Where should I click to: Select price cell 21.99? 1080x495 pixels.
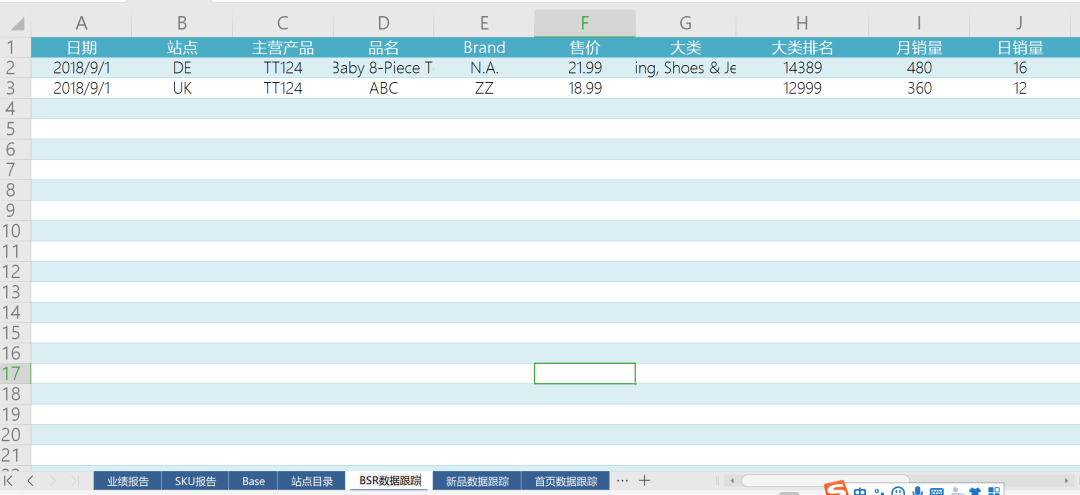tap(585, 67)
